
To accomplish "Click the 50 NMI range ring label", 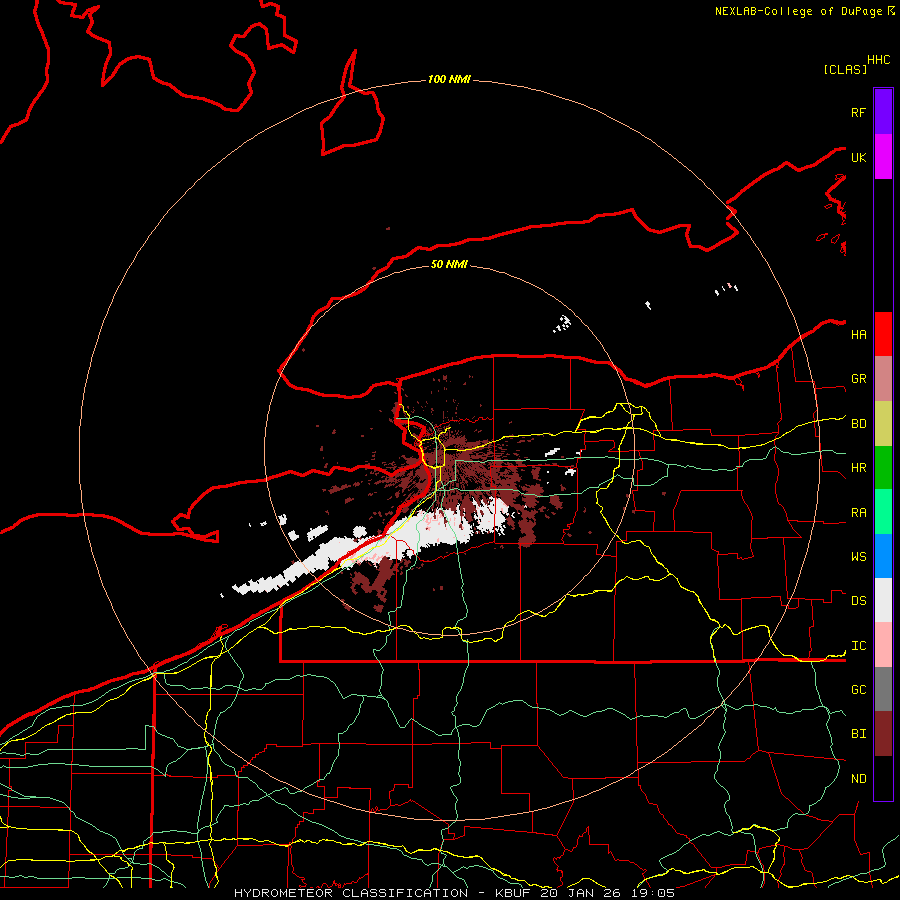I will 449,264.
